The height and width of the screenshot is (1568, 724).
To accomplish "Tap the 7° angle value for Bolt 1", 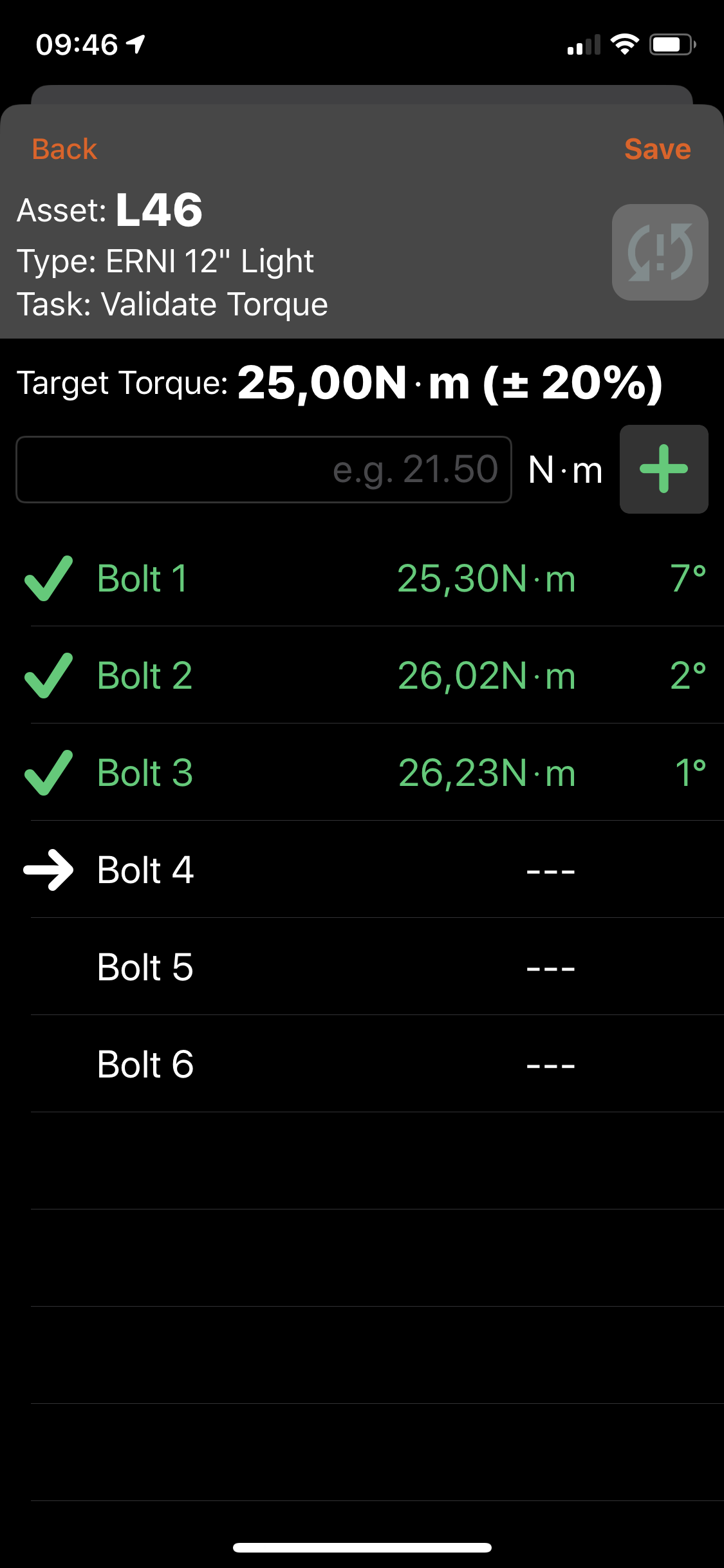I will tap(688, 578).
